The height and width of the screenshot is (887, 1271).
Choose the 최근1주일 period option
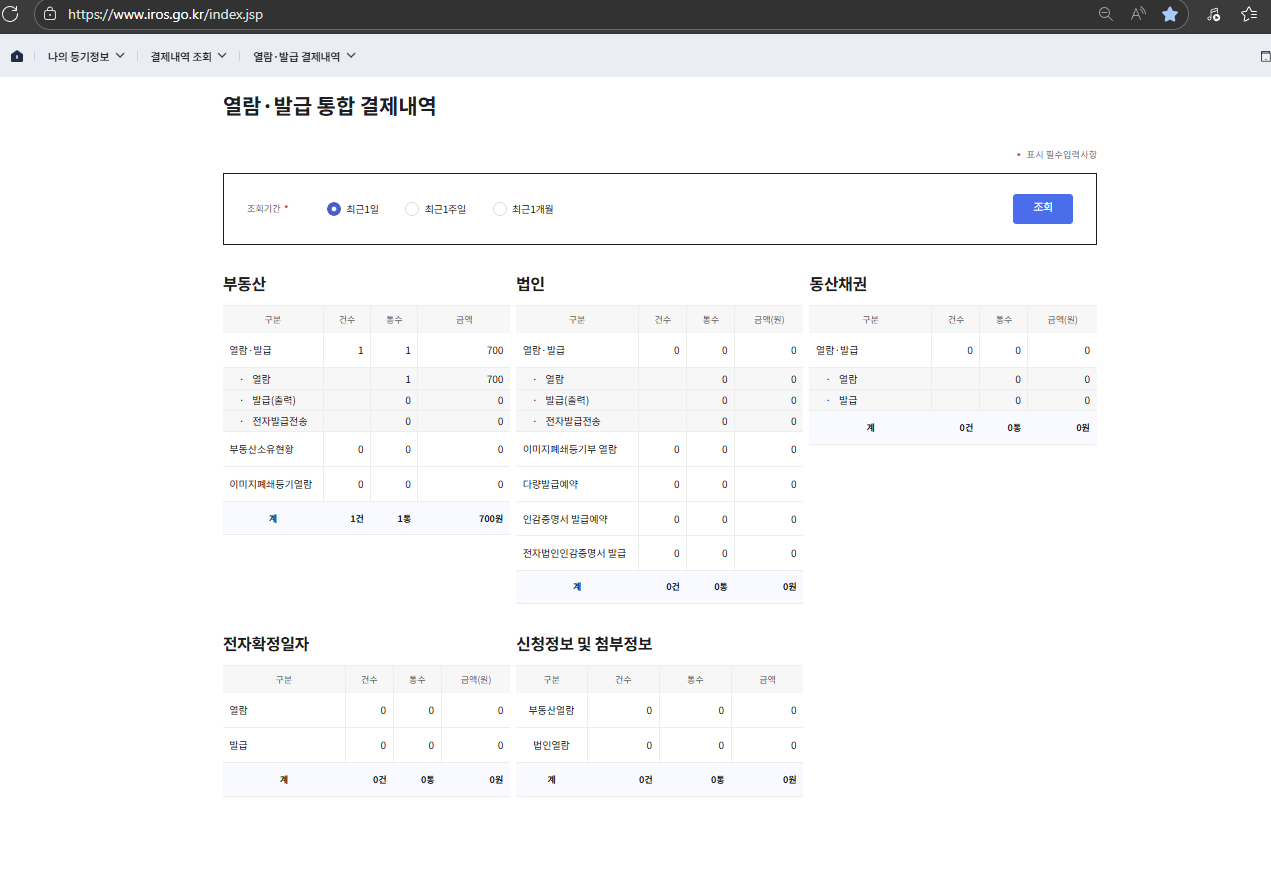point(412,209)
